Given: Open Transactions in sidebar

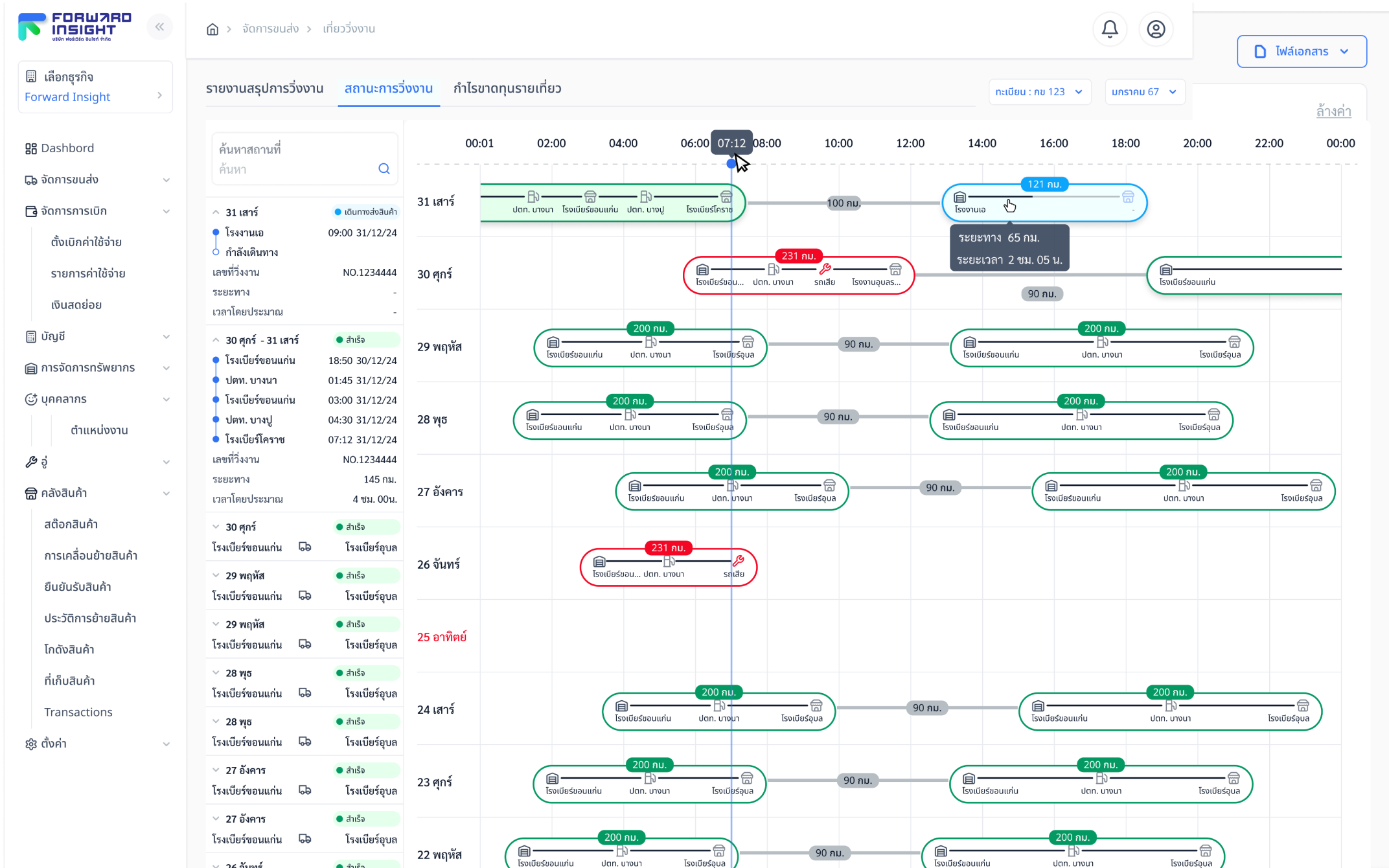Looking at the screenshot, I should (x=78, y=713).
